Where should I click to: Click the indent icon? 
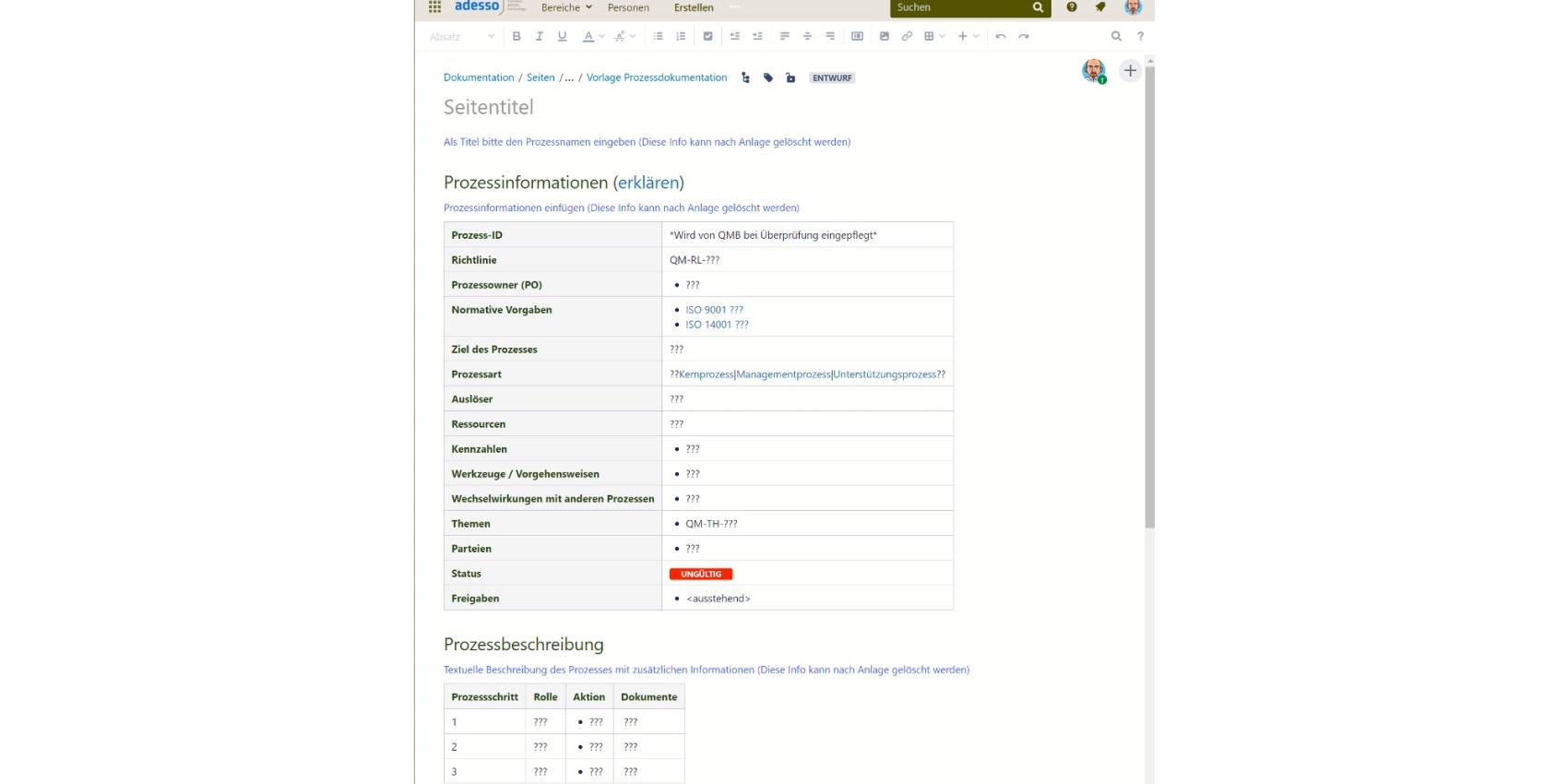757,37
